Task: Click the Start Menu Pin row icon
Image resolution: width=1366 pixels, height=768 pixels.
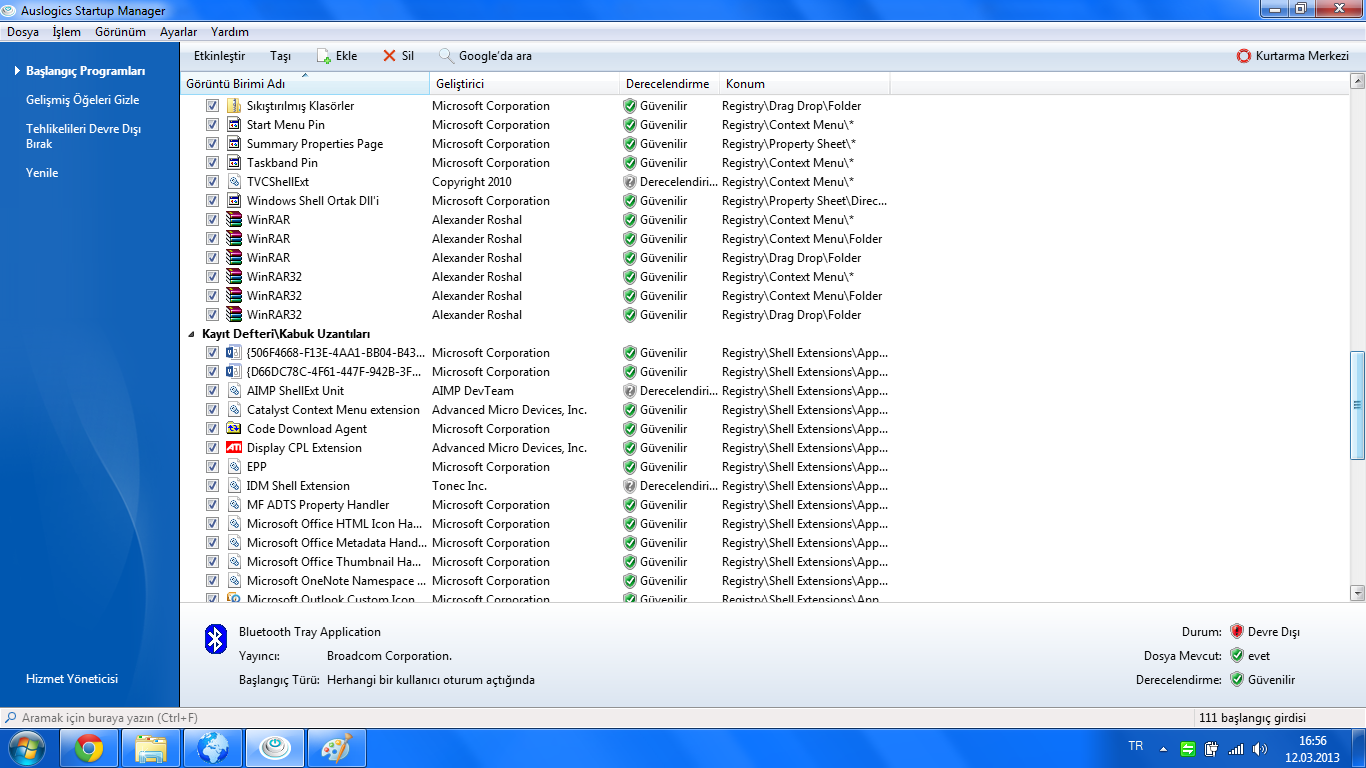Action: (x=234, y=125)
